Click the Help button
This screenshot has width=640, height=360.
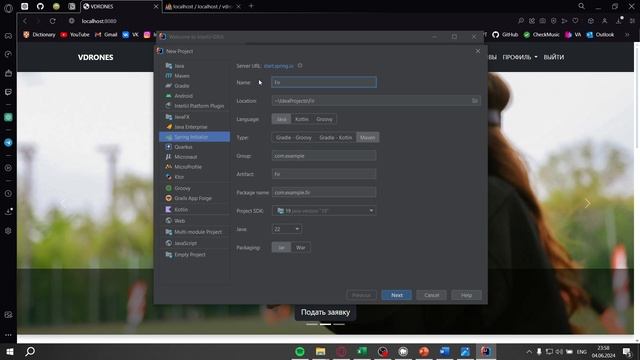click(467, 295)
